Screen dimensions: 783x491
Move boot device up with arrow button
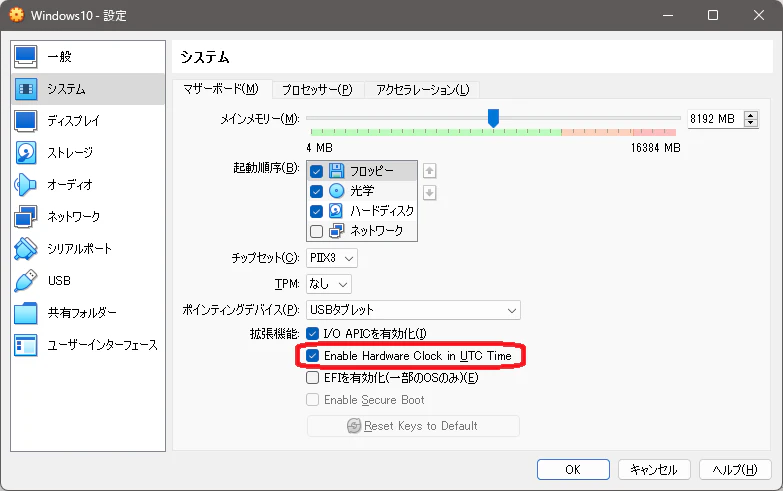[429, 171]
